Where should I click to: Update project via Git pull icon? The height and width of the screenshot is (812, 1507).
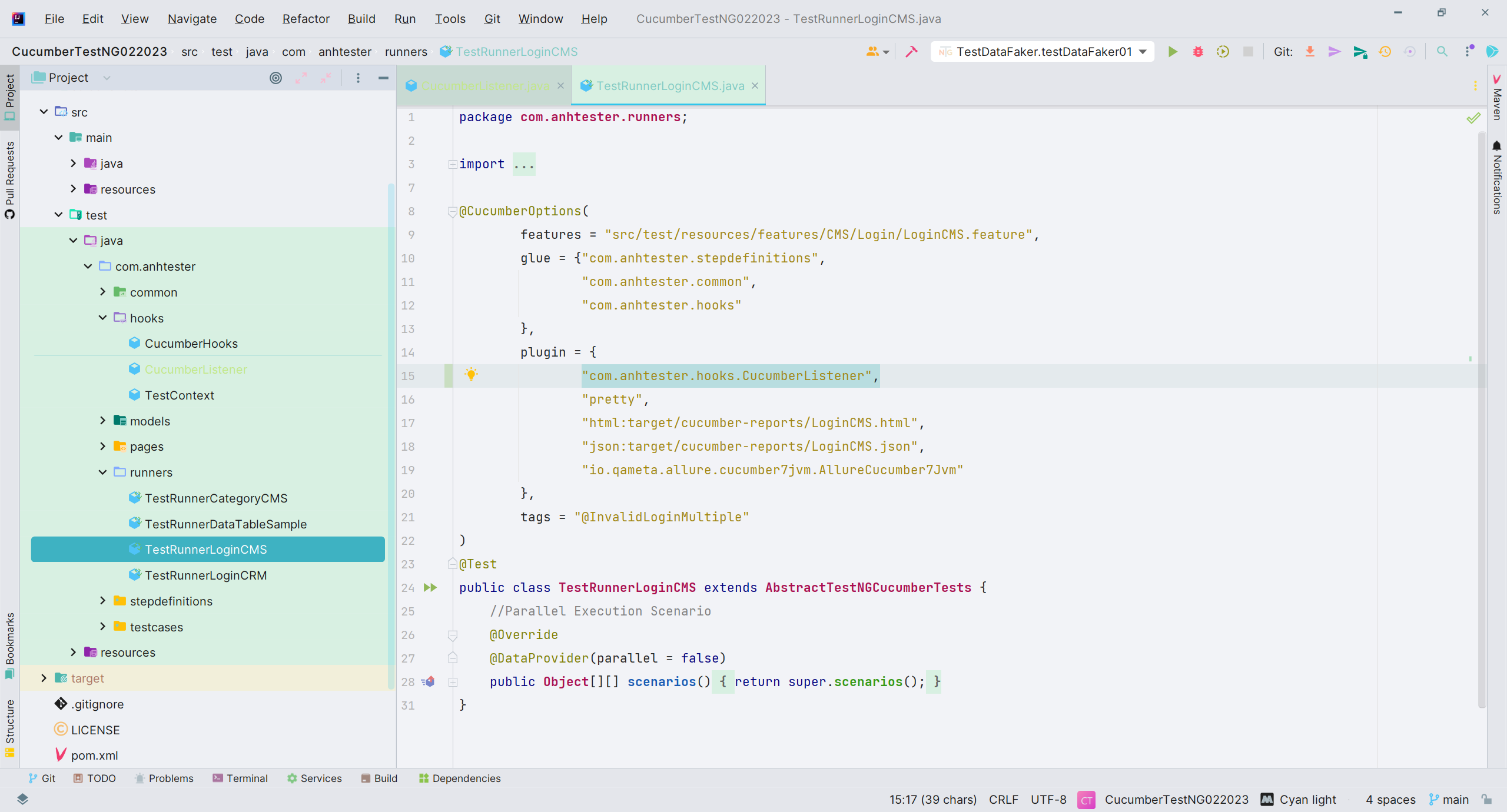1310,52
